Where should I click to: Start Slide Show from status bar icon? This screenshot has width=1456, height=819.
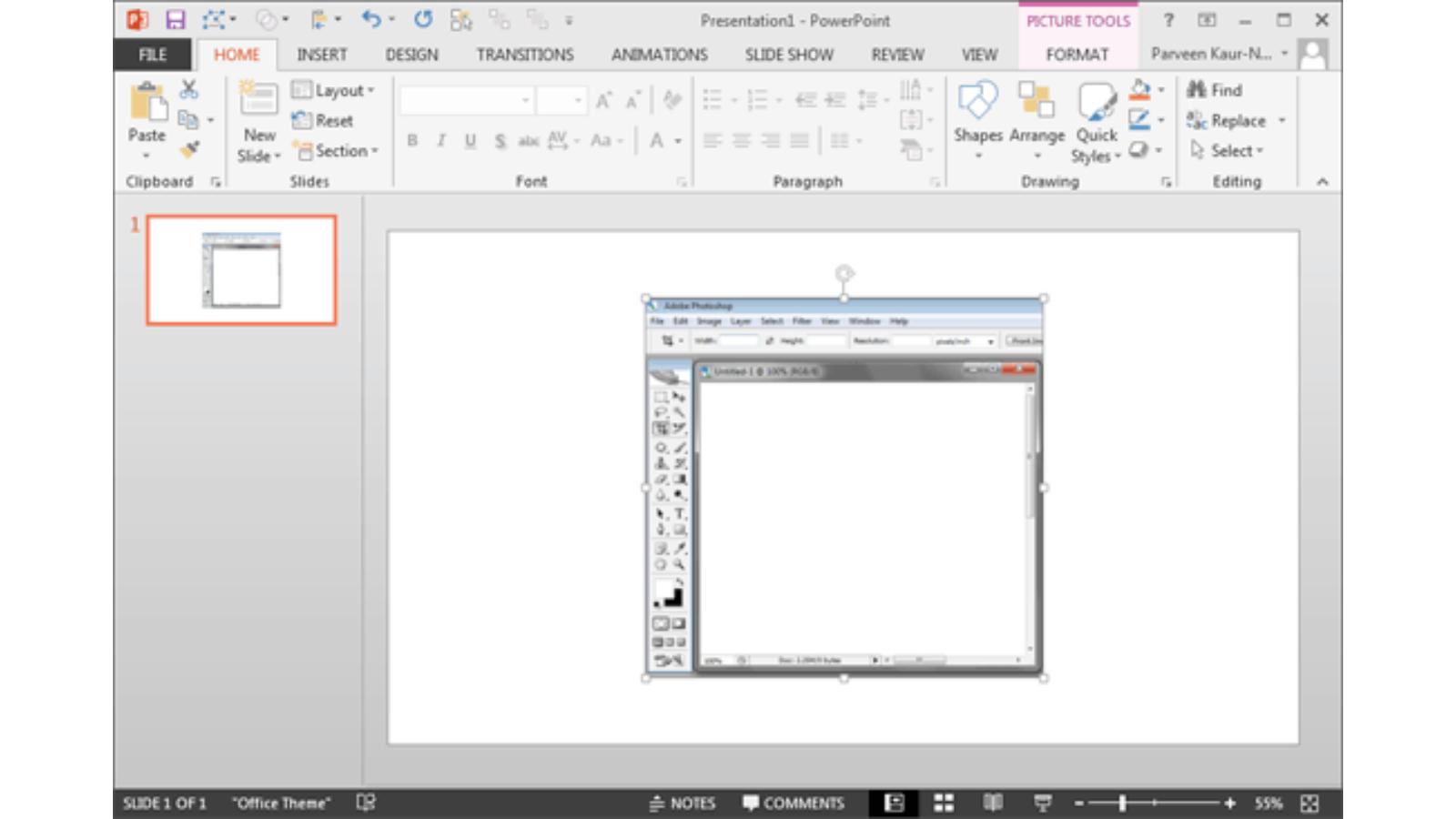pyautogui.click(x=1043, y=803)
